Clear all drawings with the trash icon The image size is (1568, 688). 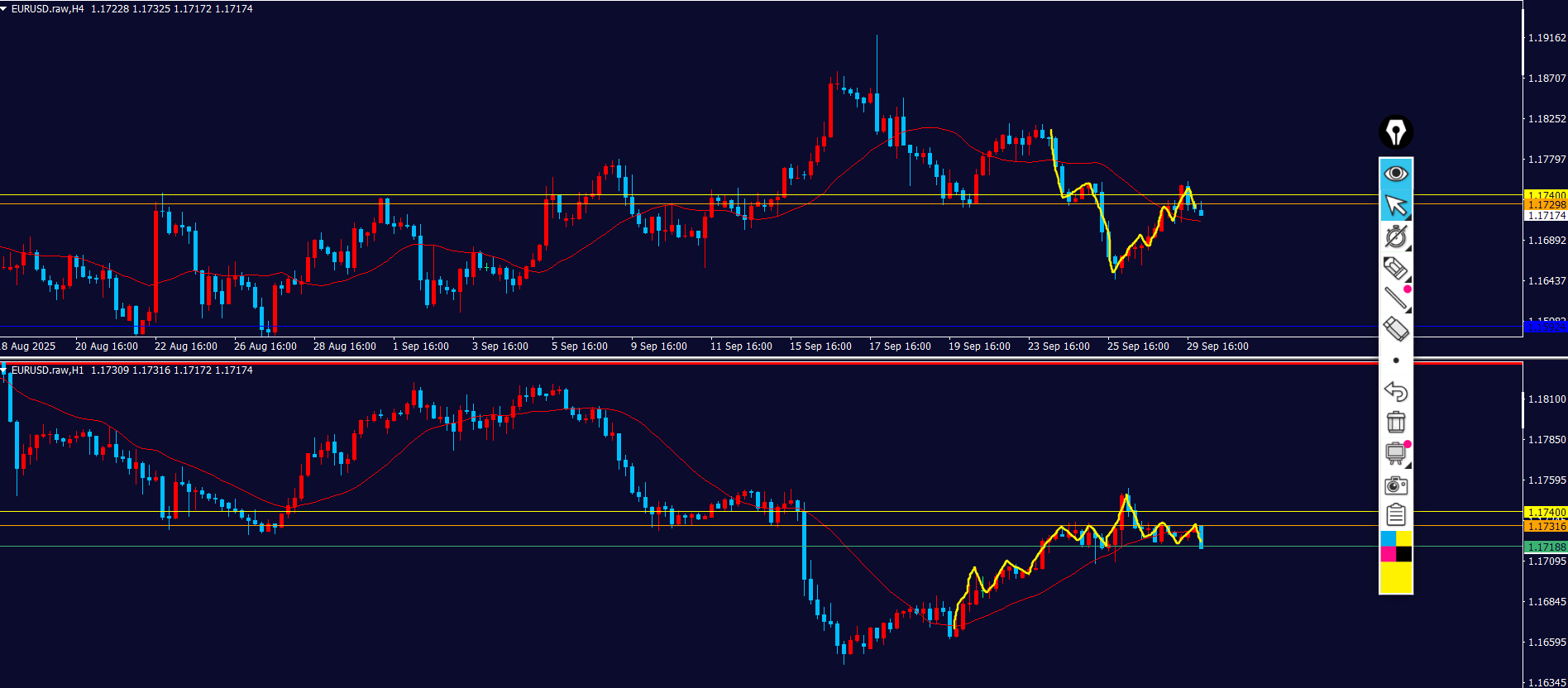(1396, 422)
